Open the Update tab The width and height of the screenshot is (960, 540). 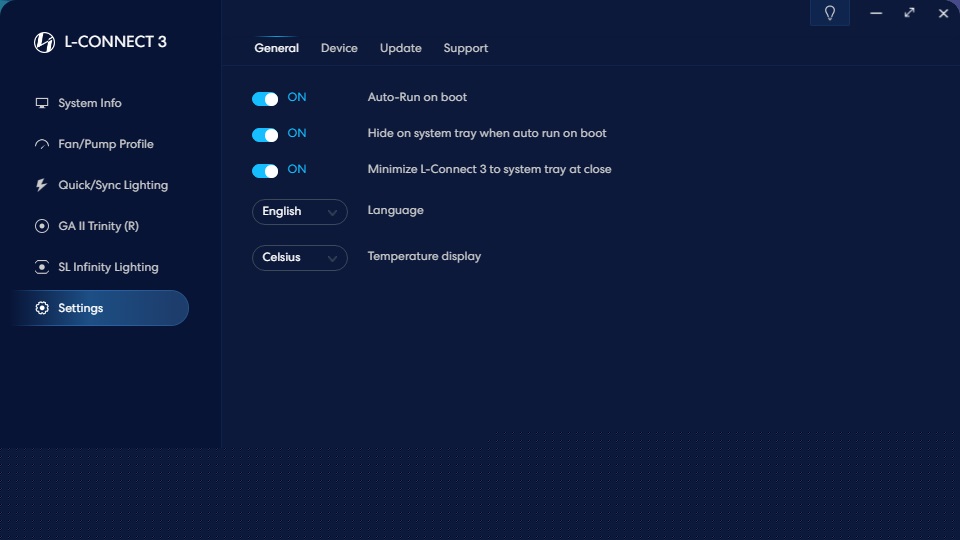(400, 48)
